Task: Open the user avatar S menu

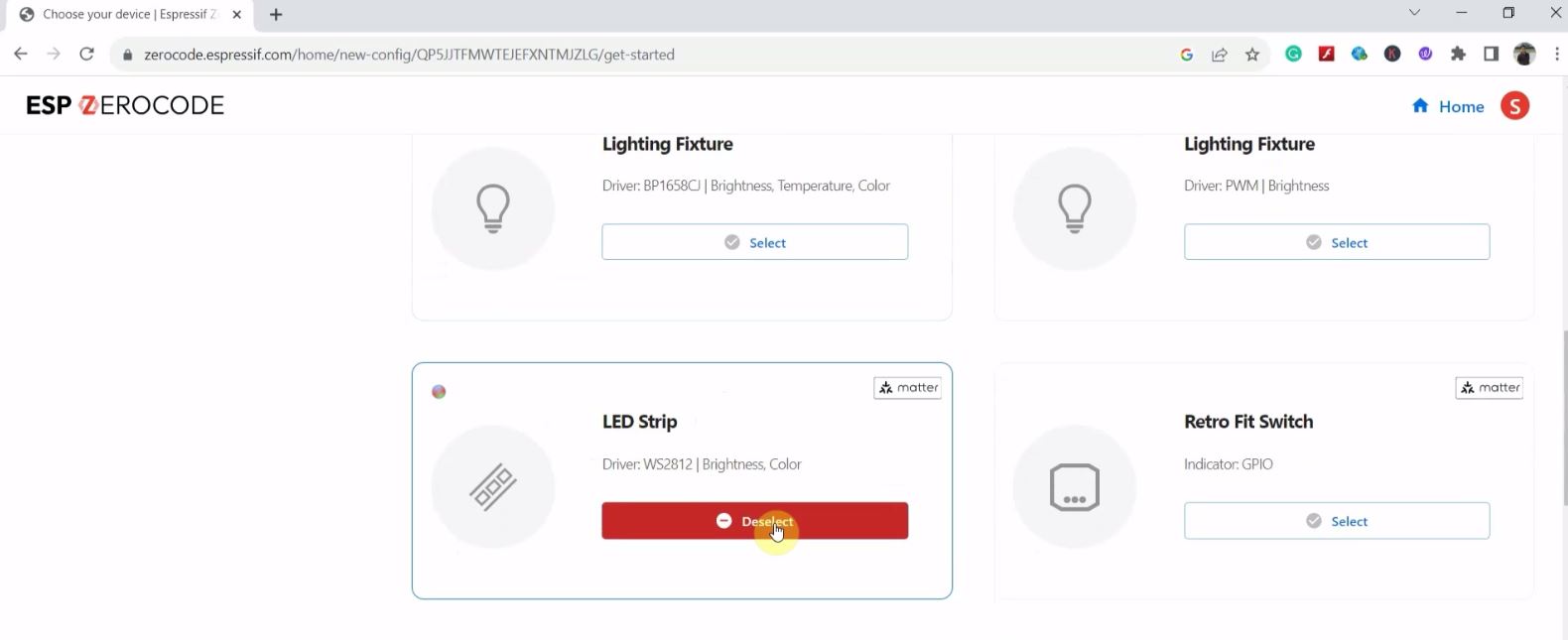Action: point(1514,106)
